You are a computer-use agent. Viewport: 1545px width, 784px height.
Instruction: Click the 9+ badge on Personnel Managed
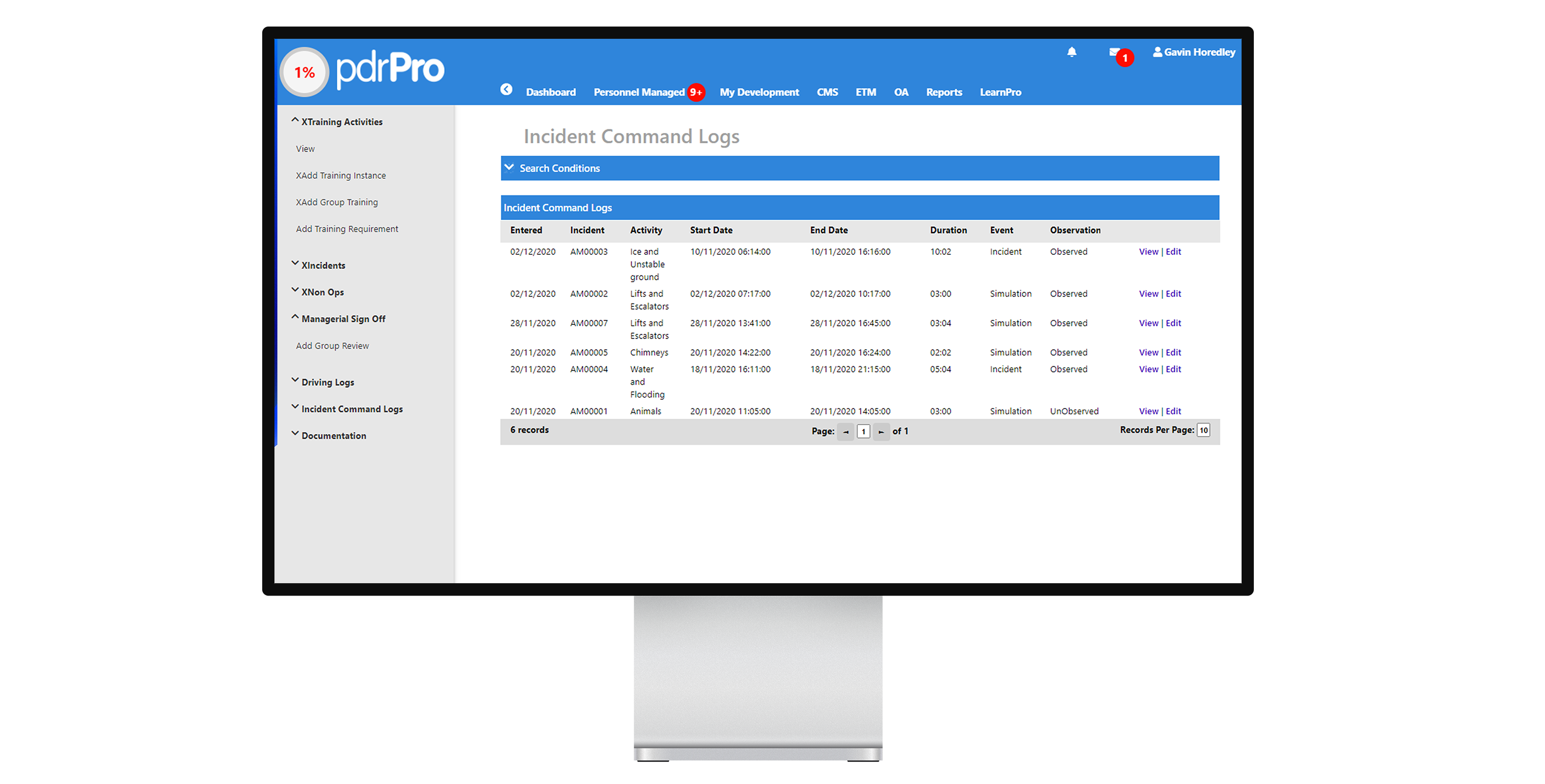coord(696,92)
